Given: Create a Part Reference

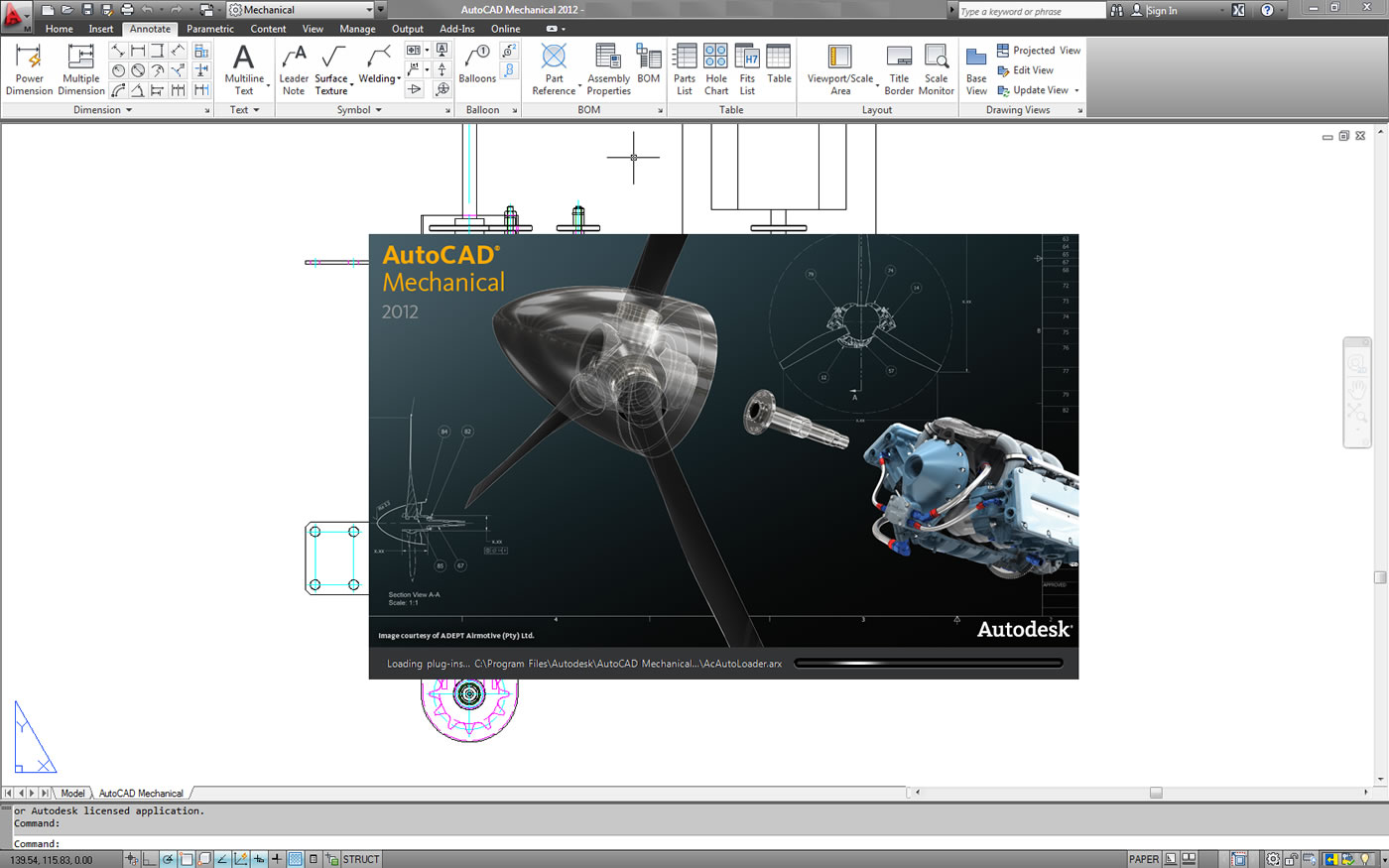Looking at the screenshot, I should tap(554, 69).
